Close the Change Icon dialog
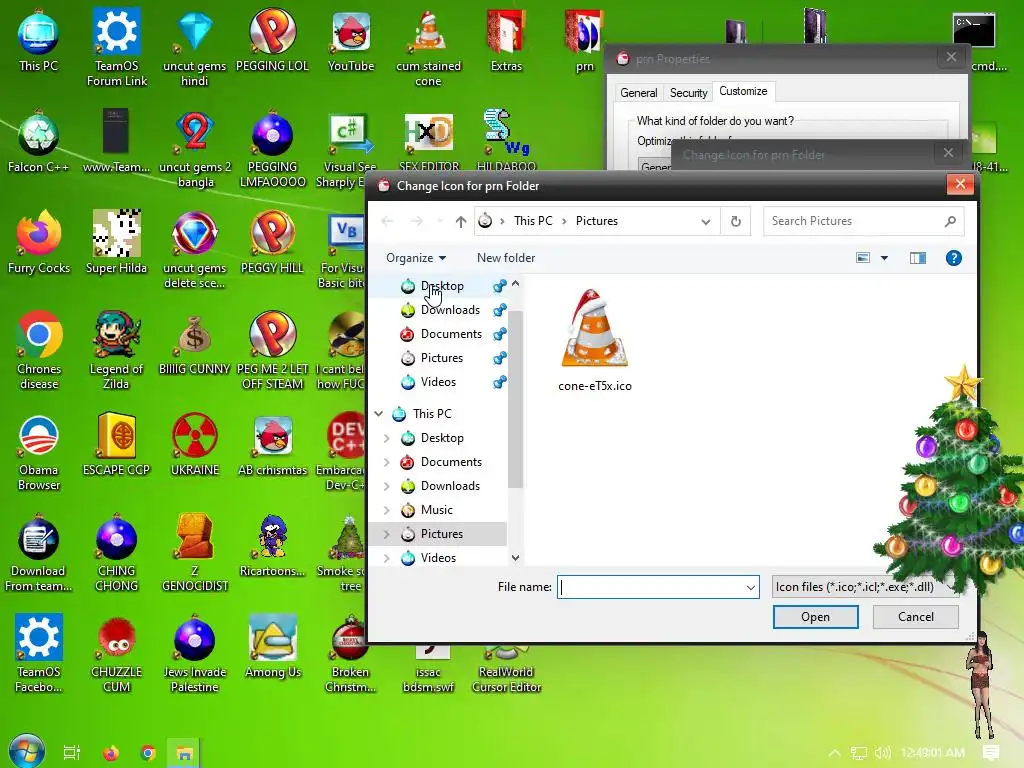 (x=960, y=185)
